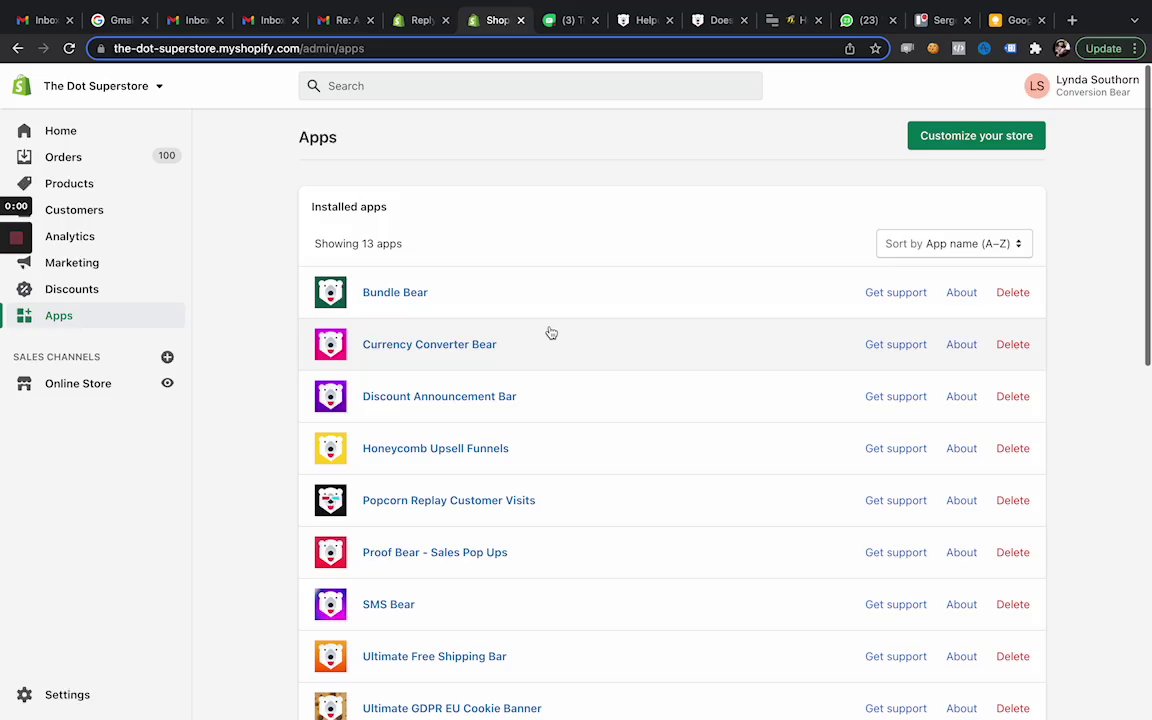Expand The Dot Superstore dropdown

(x=103, y=86)
